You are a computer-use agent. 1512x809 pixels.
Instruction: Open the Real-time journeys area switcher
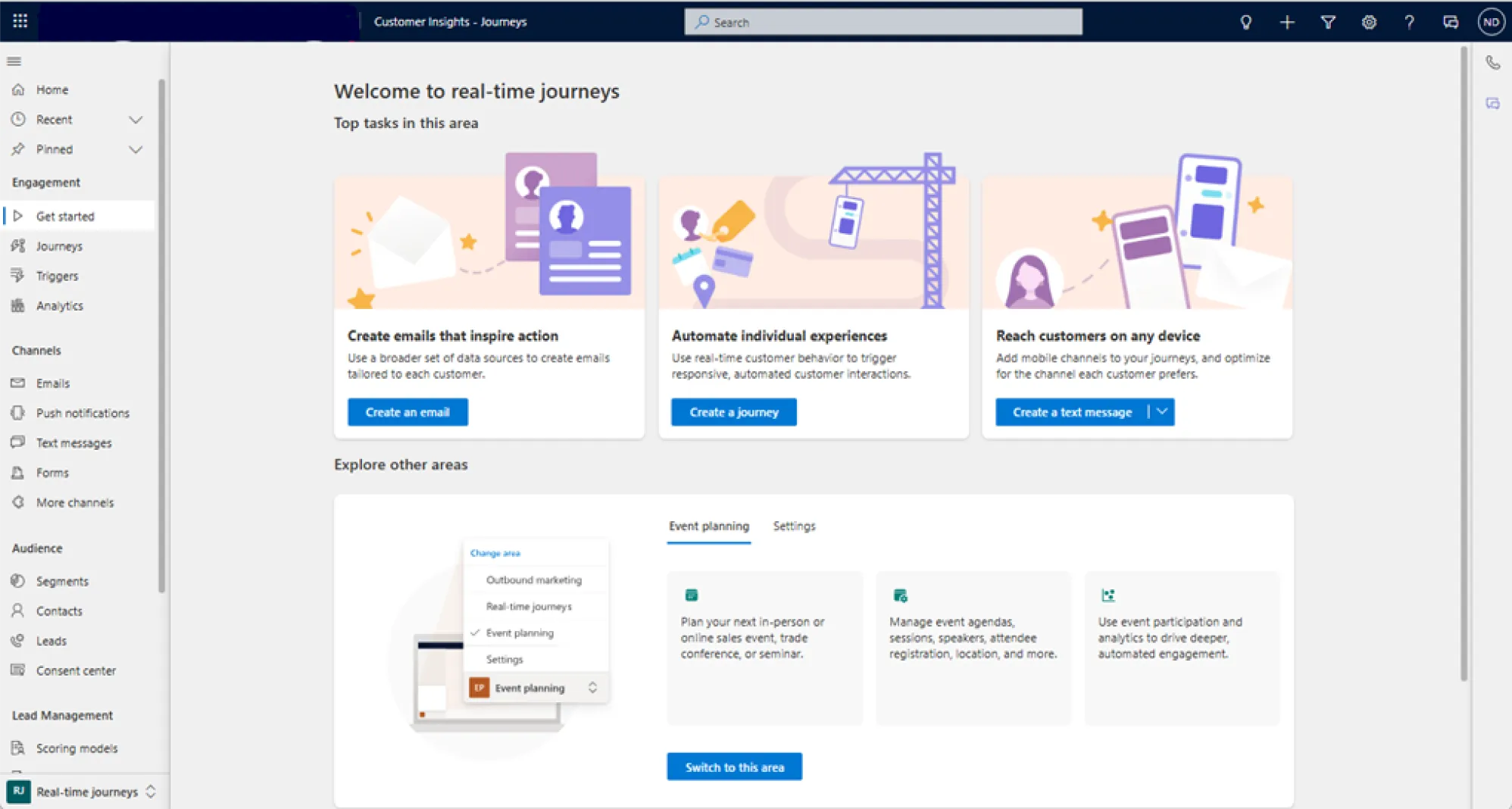82,792
